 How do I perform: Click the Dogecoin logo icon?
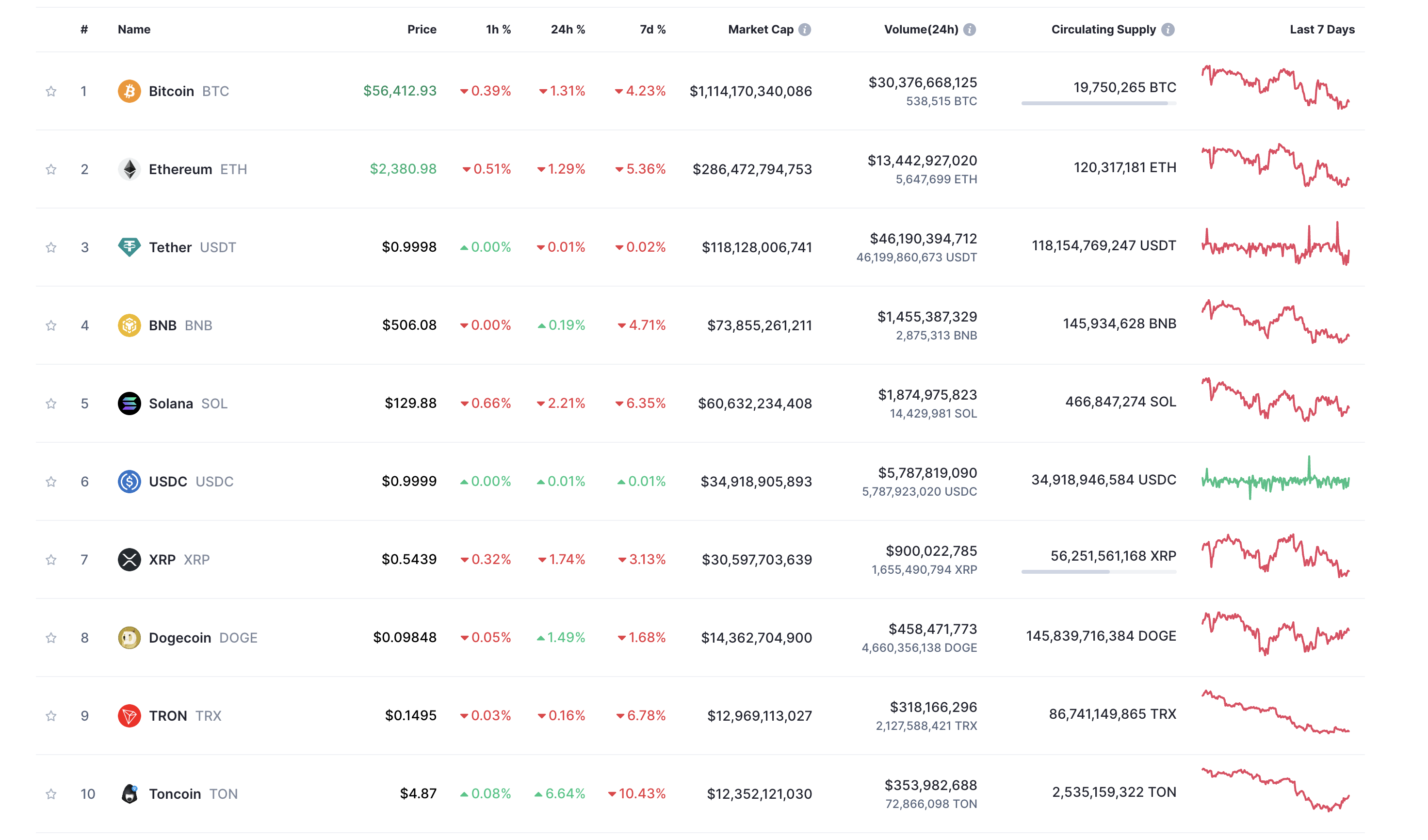point(129,638)
